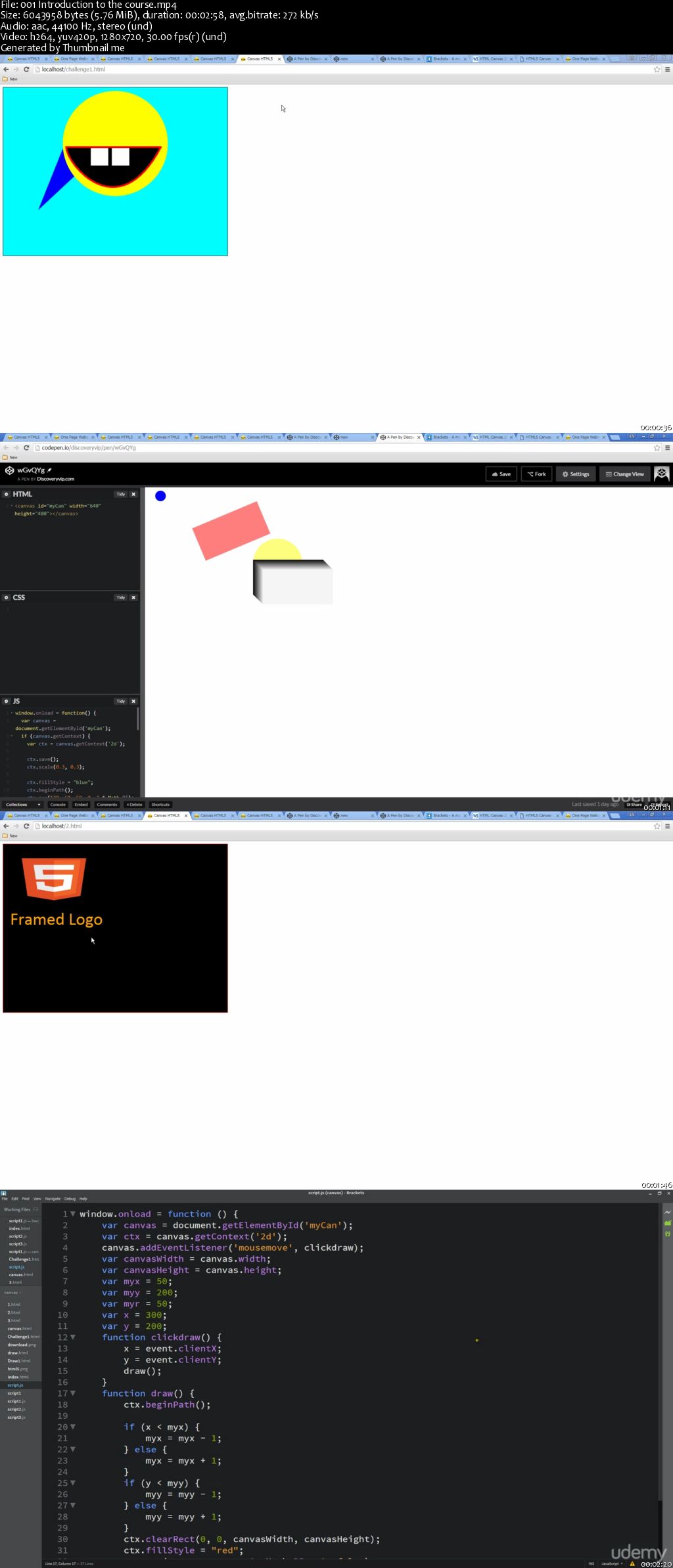The height and width of the screenshot is (1568, 673).
Task: Collapse the else block fold at line 27
Action: (x=73, y=1505)
